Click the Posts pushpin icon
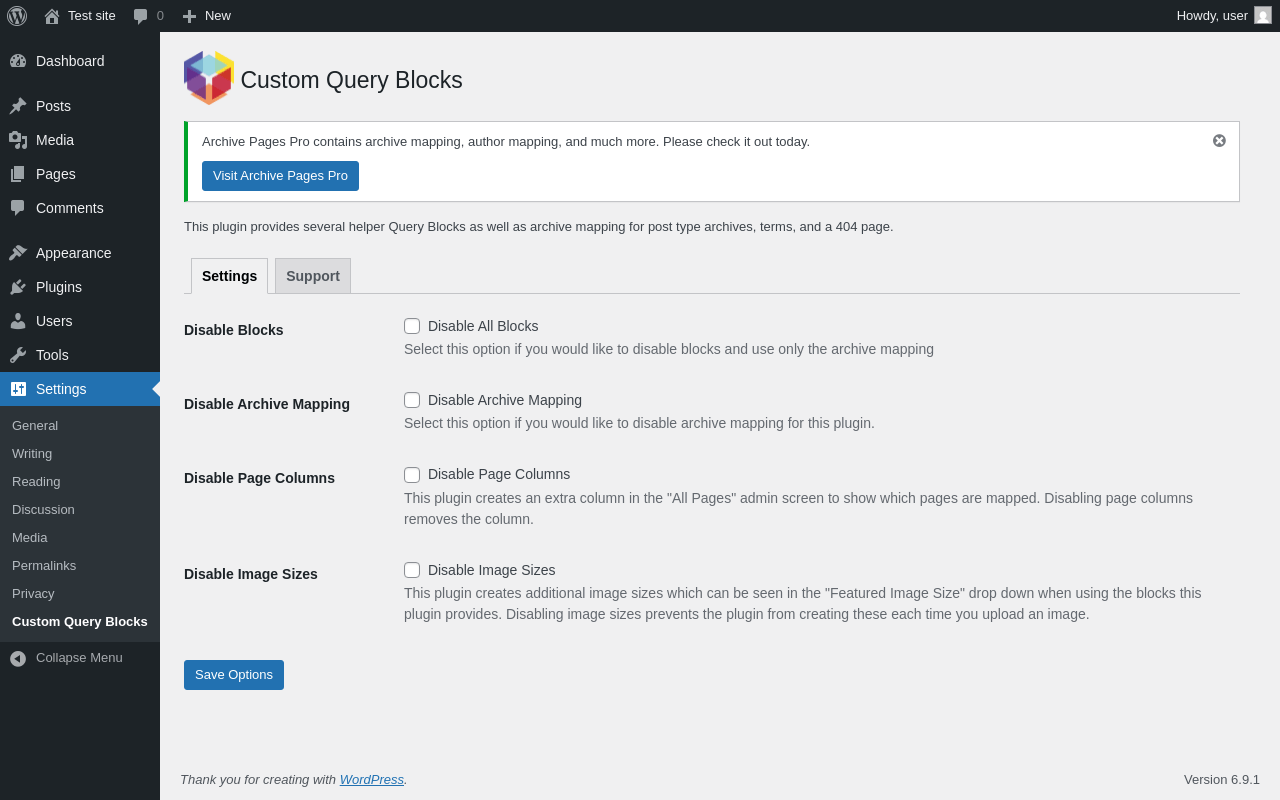The image size is (1280, 800). coord(18,106)
